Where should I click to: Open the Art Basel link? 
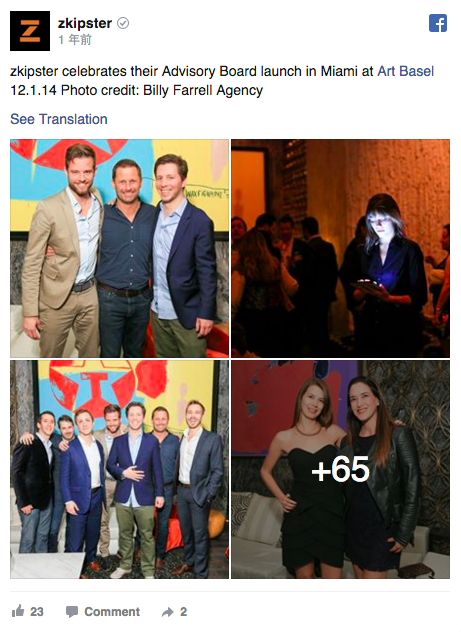point(405,71)
